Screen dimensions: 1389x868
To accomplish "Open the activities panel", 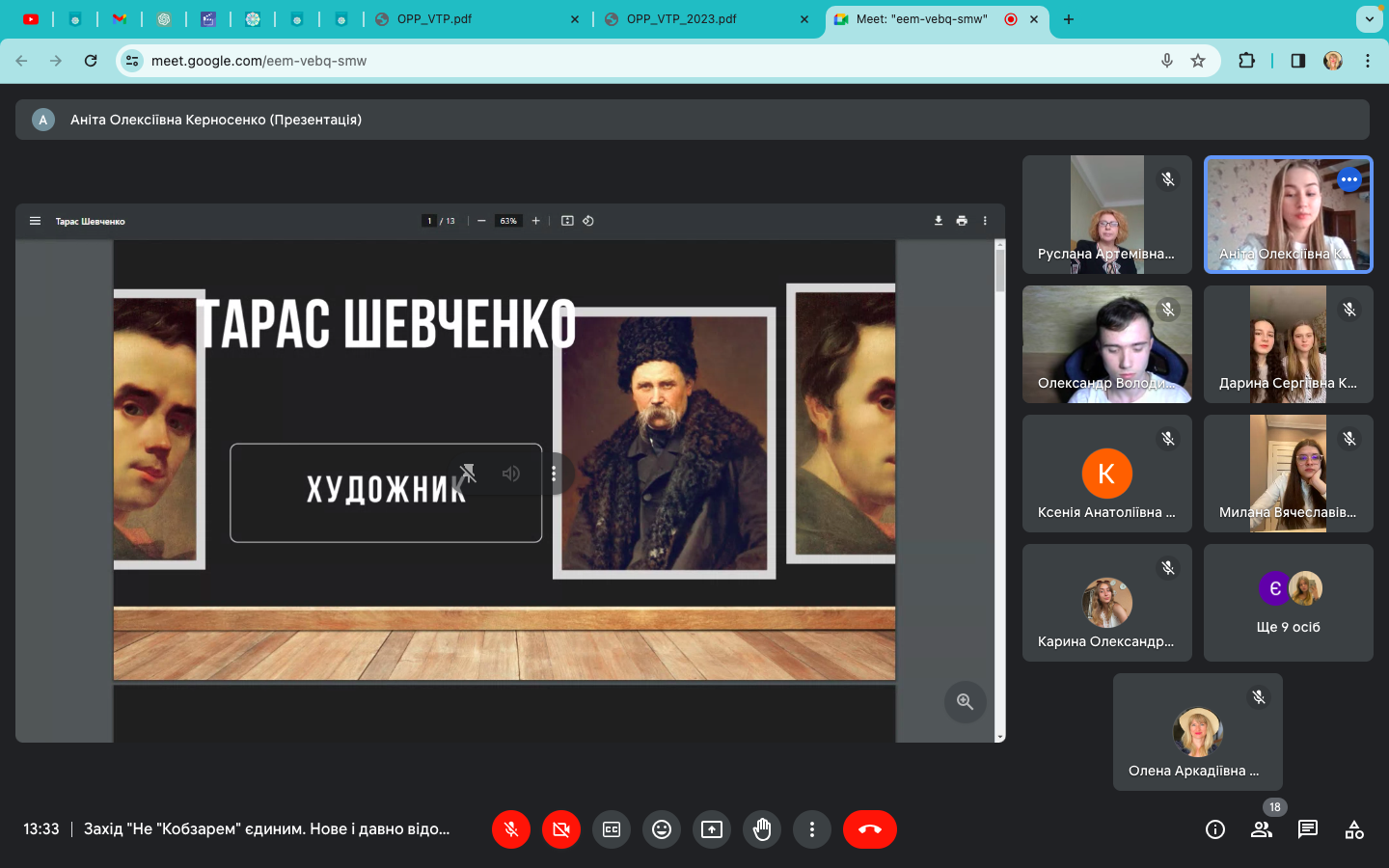I will pyautogui.click(x=1354, y=829).
